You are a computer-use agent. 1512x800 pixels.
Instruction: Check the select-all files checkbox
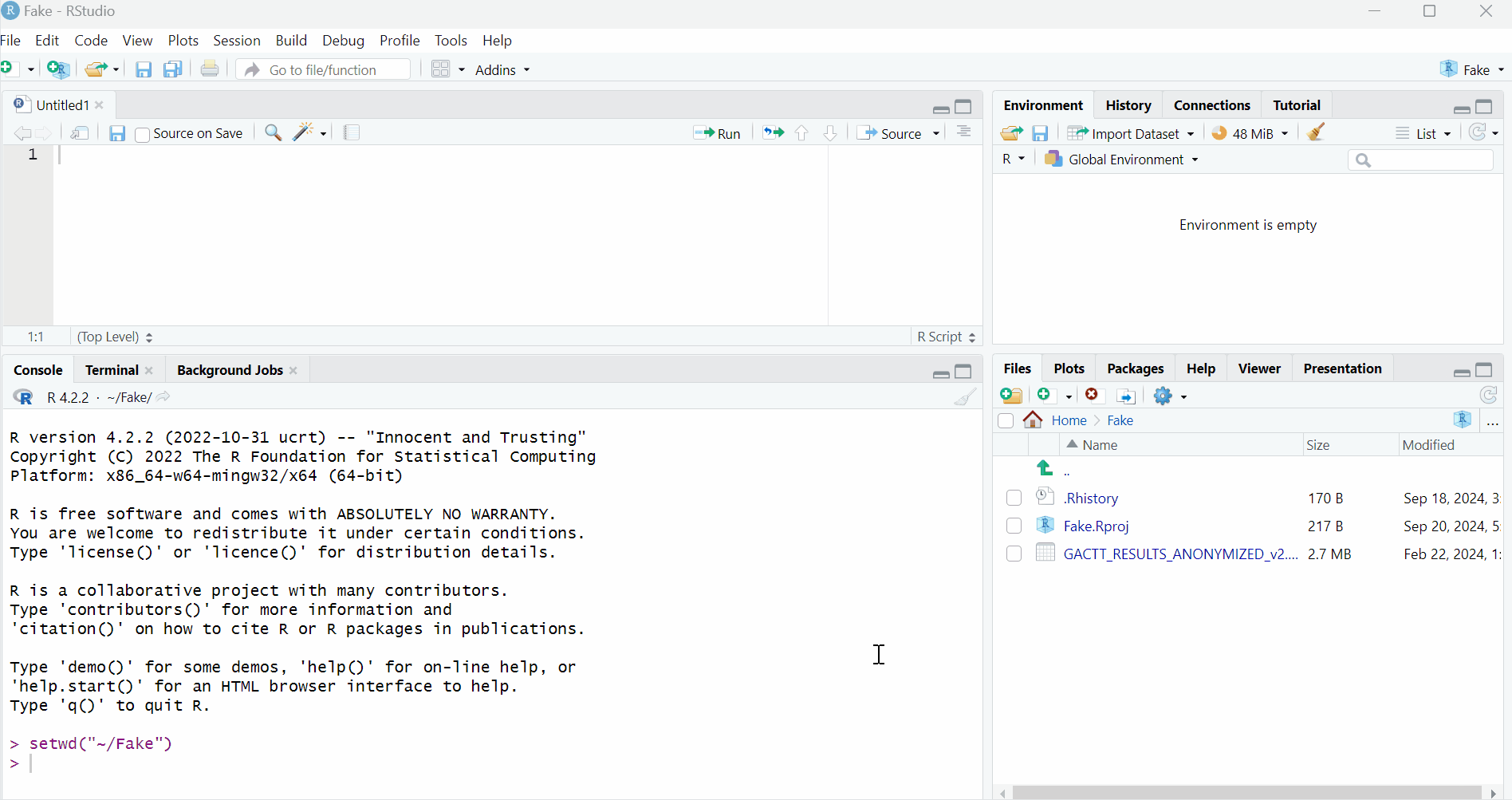coord(1006,421)
